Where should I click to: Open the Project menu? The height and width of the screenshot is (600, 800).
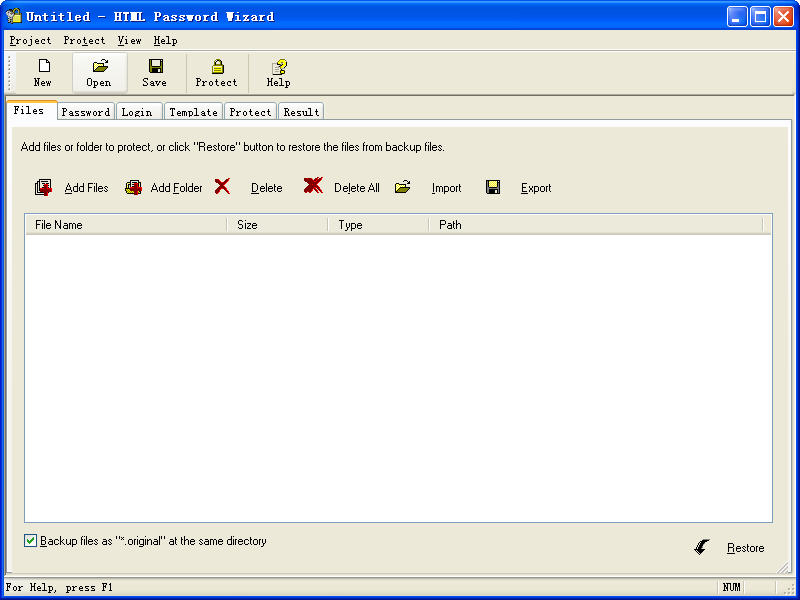click(x=31, y=40)
